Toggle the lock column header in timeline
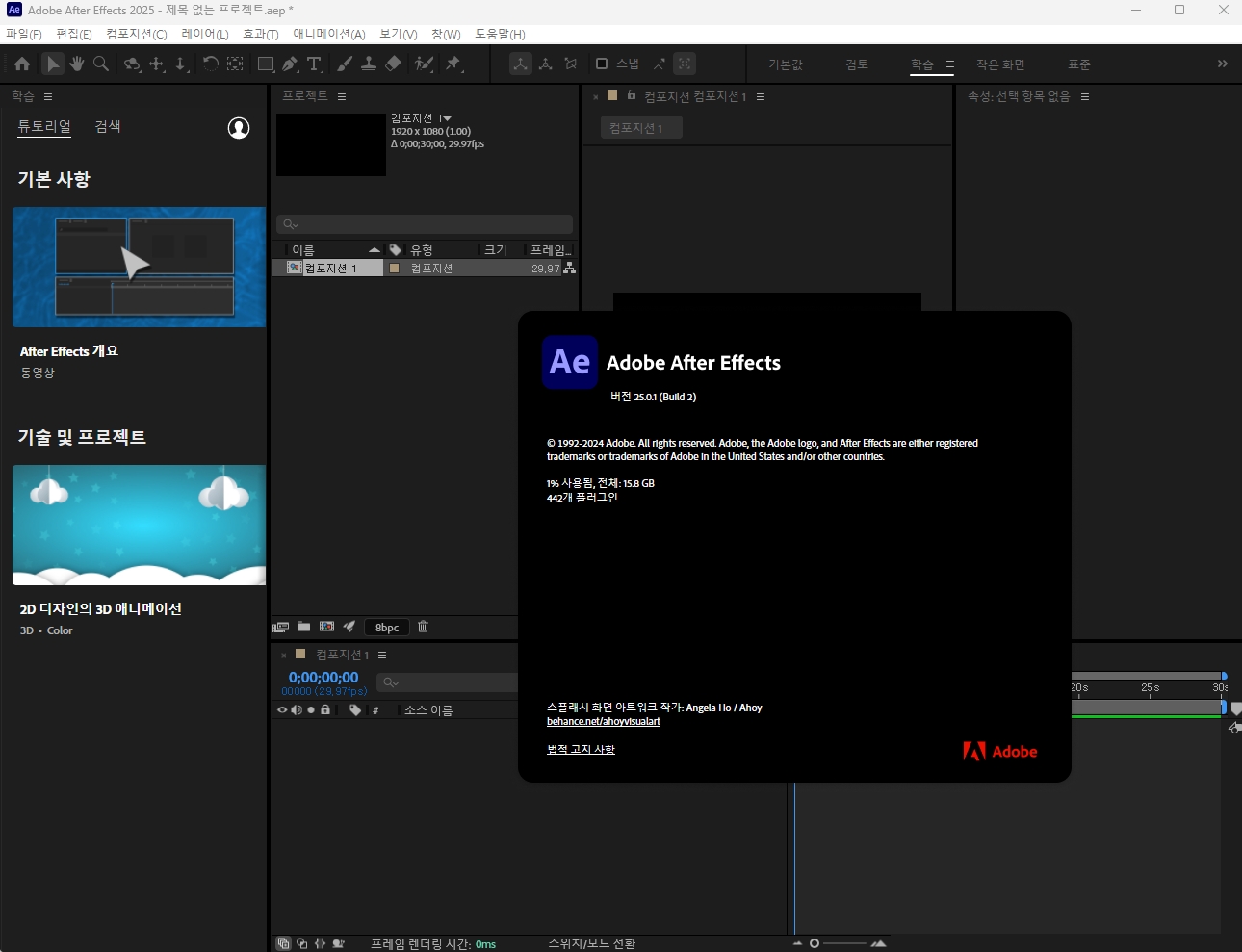 (325, 710)
